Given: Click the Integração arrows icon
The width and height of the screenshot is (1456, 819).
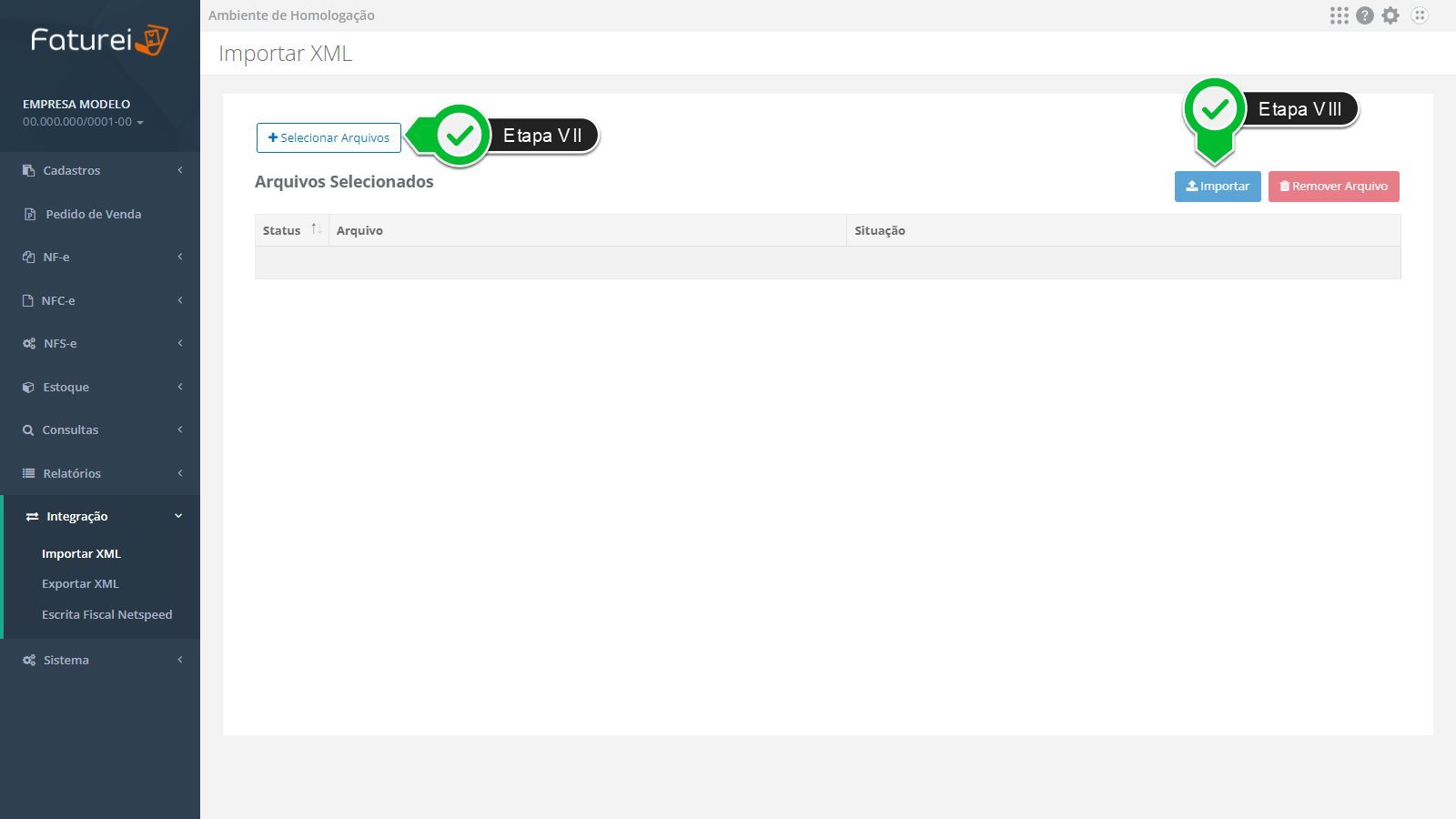Looking at the screenshot, I should [x=32, y=516].
